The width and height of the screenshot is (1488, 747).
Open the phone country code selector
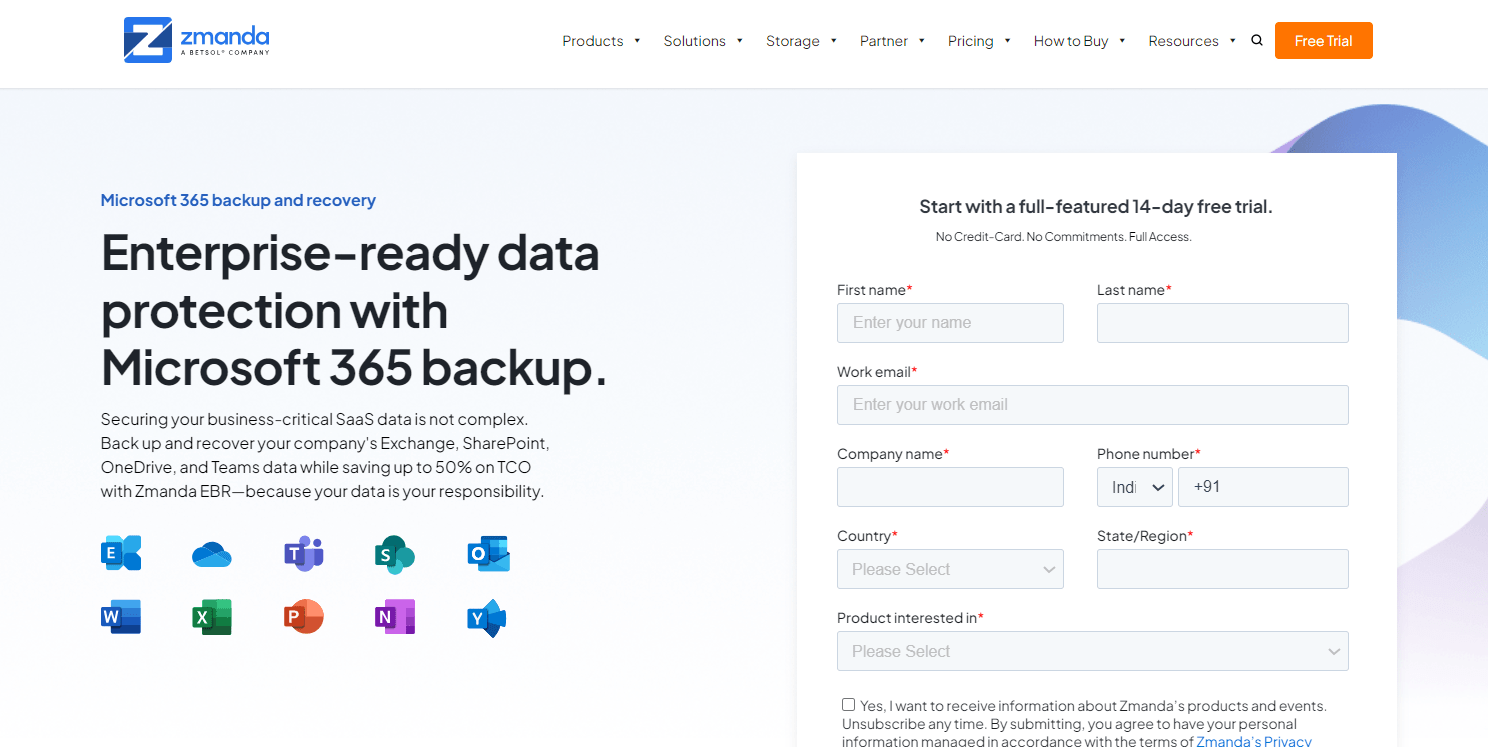(x=1134, y=487)
